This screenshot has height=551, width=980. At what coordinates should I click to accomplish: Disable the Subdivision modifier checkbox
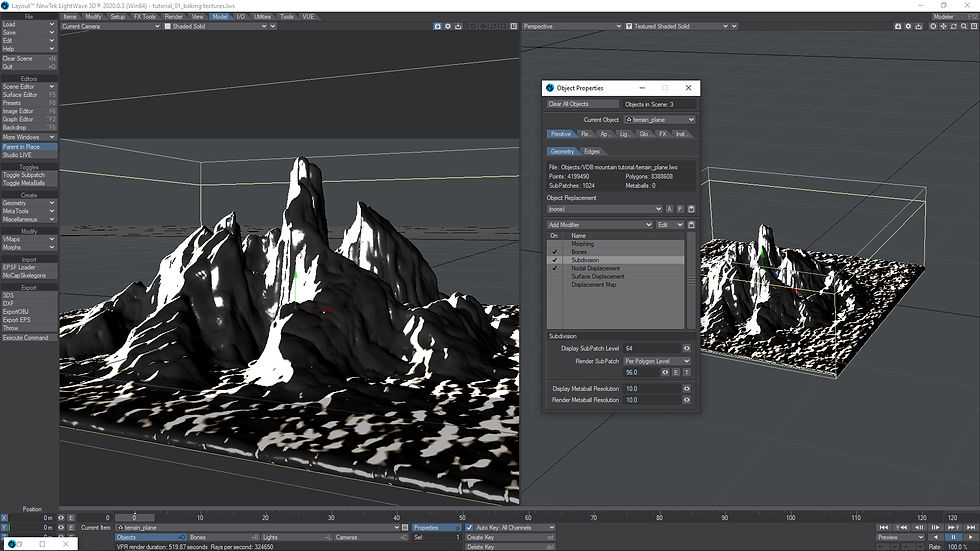tap(554, 260)
